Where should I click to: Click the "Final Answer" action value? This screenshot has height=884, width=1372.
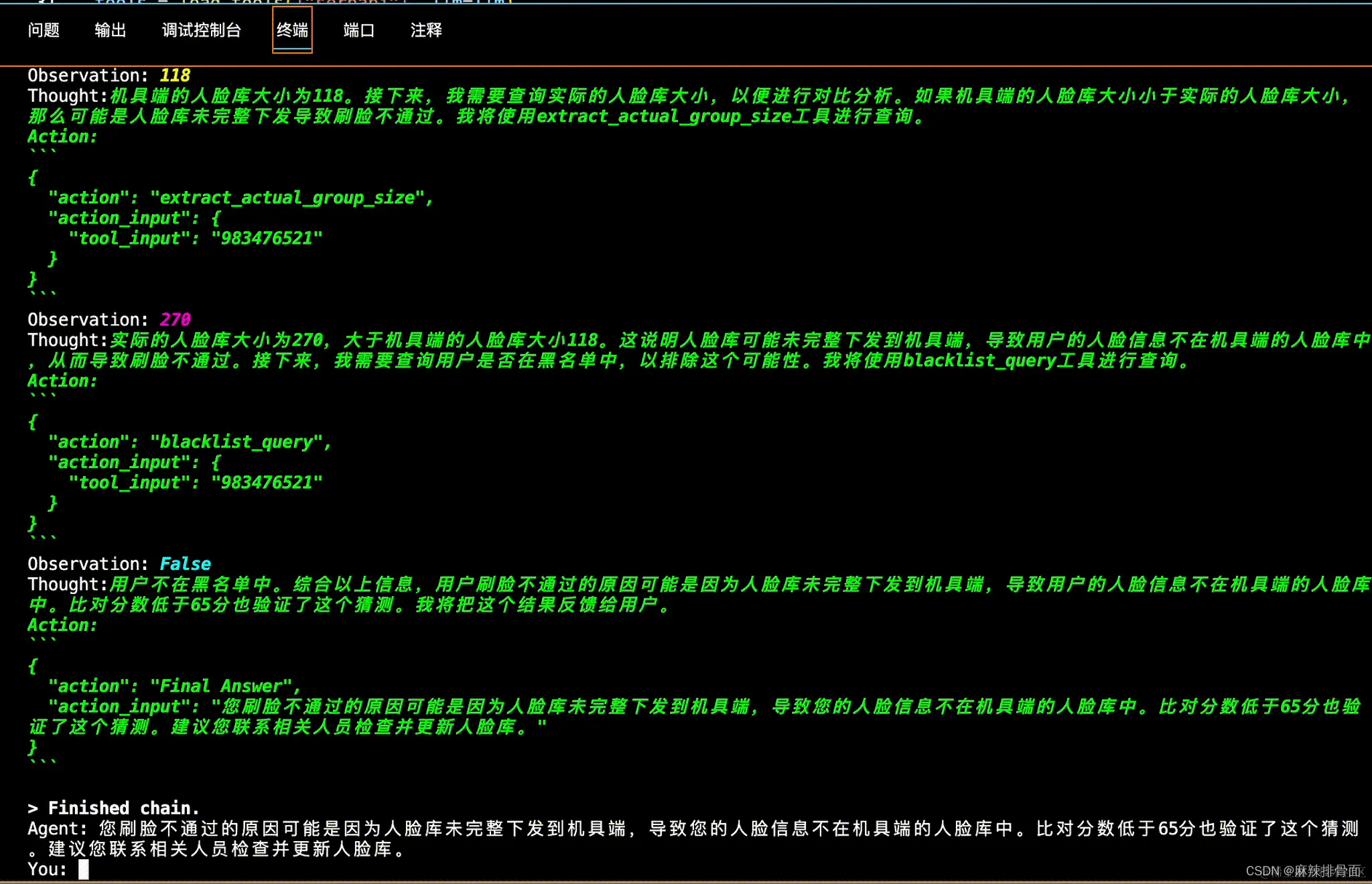(x=221, y=686)
